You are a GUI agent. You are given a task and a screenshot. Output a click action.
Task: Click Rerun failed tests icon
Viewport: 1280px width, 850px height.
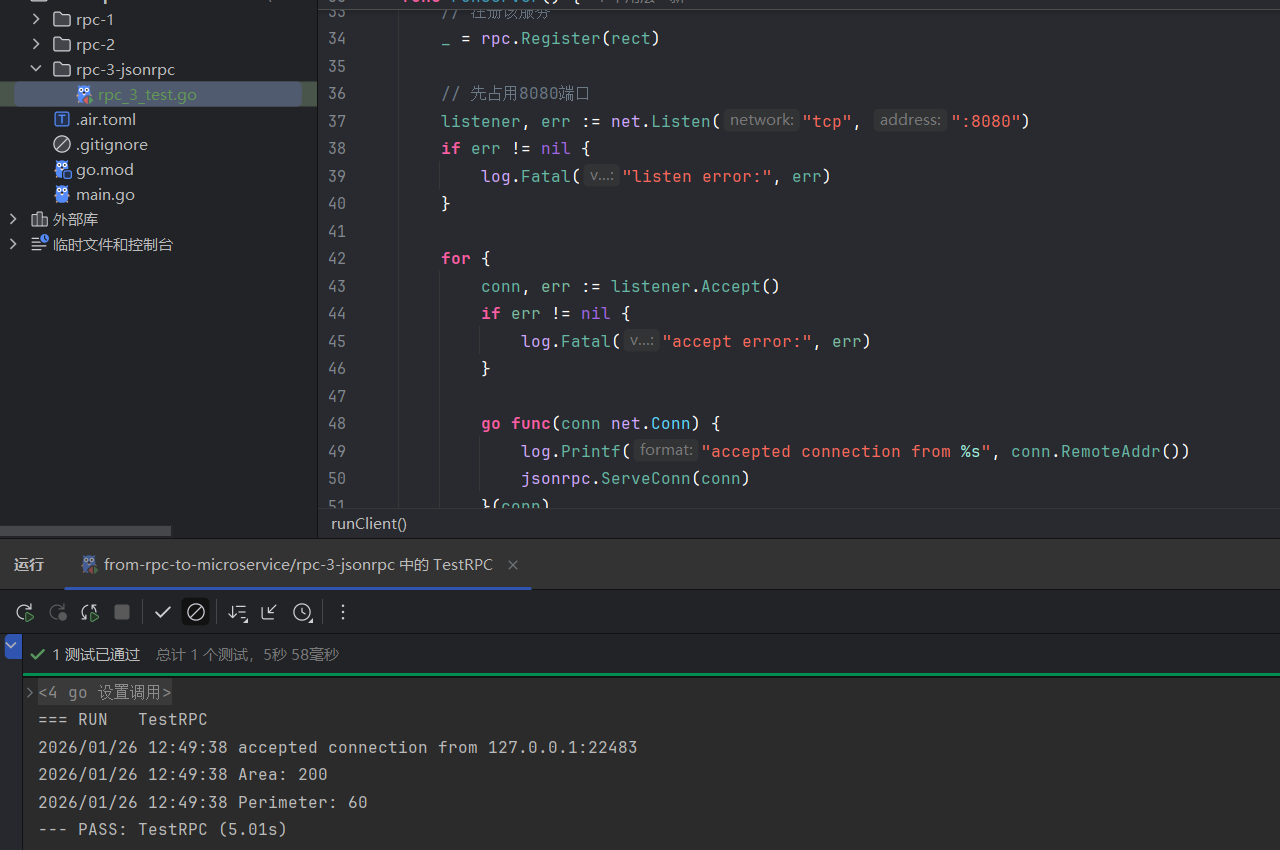(58, 612)
